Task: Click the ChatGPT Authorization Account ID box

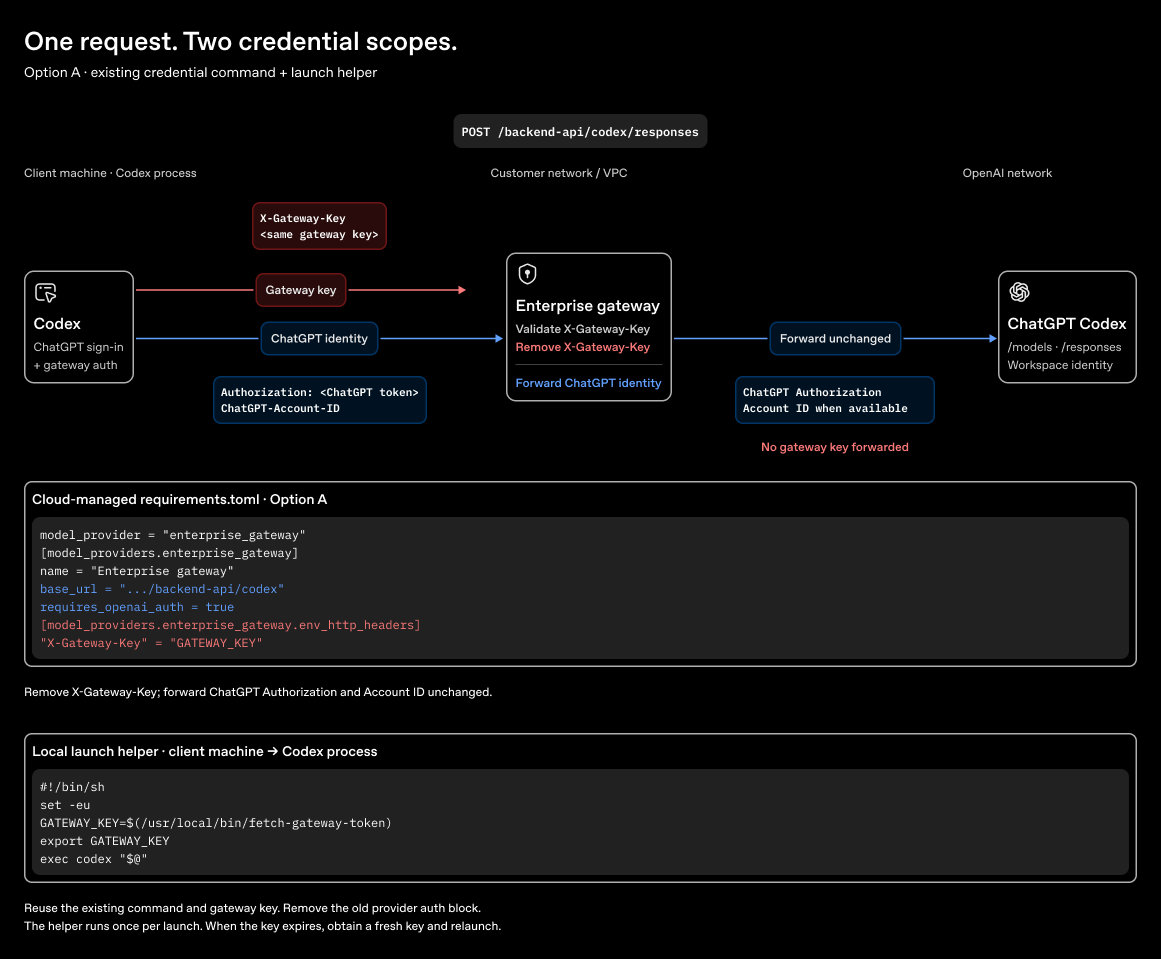Action: coord(834,400)
